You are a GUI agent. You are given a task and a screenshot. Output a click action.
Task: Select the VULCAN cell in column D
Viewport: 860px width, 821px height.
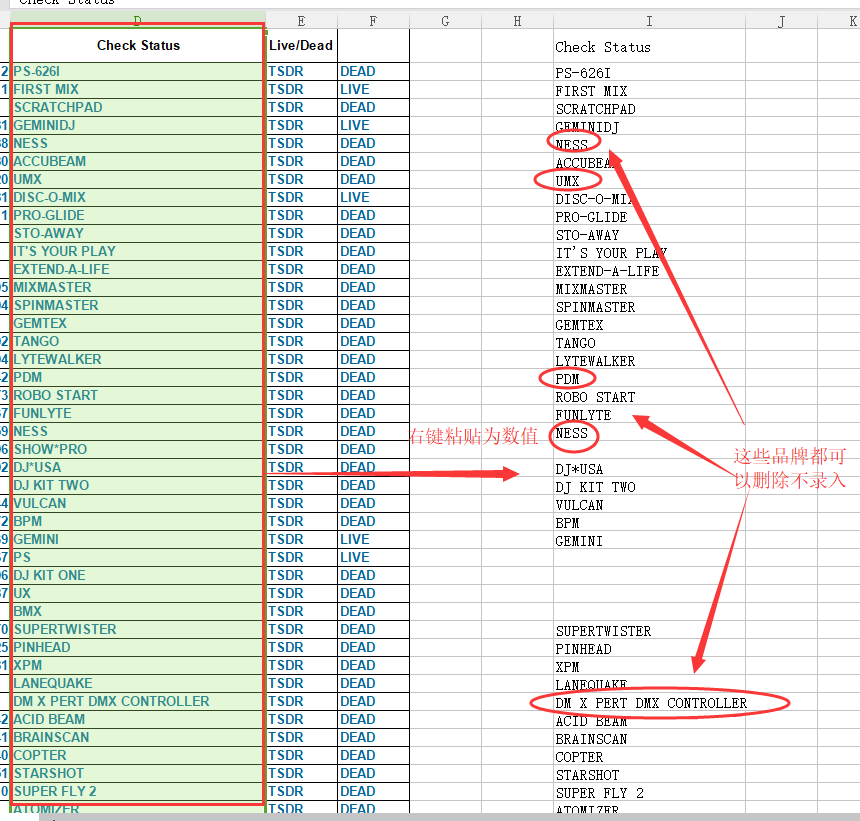click(x=138, y=503)
